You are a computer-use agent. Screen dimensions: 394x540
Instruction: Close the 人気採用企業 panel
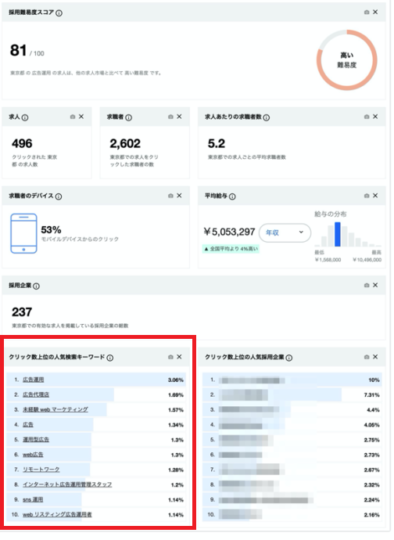click(x=375, y=357)
